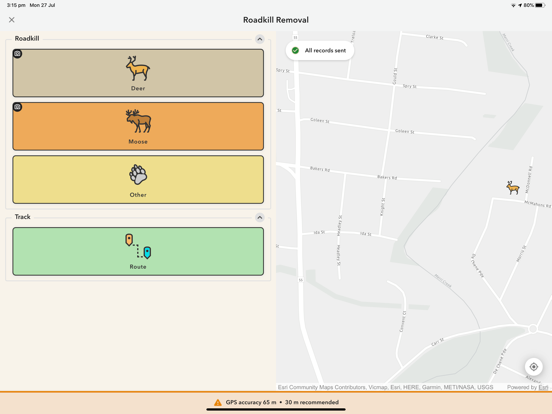Collapse the Roadkill group

pos(259,39)
